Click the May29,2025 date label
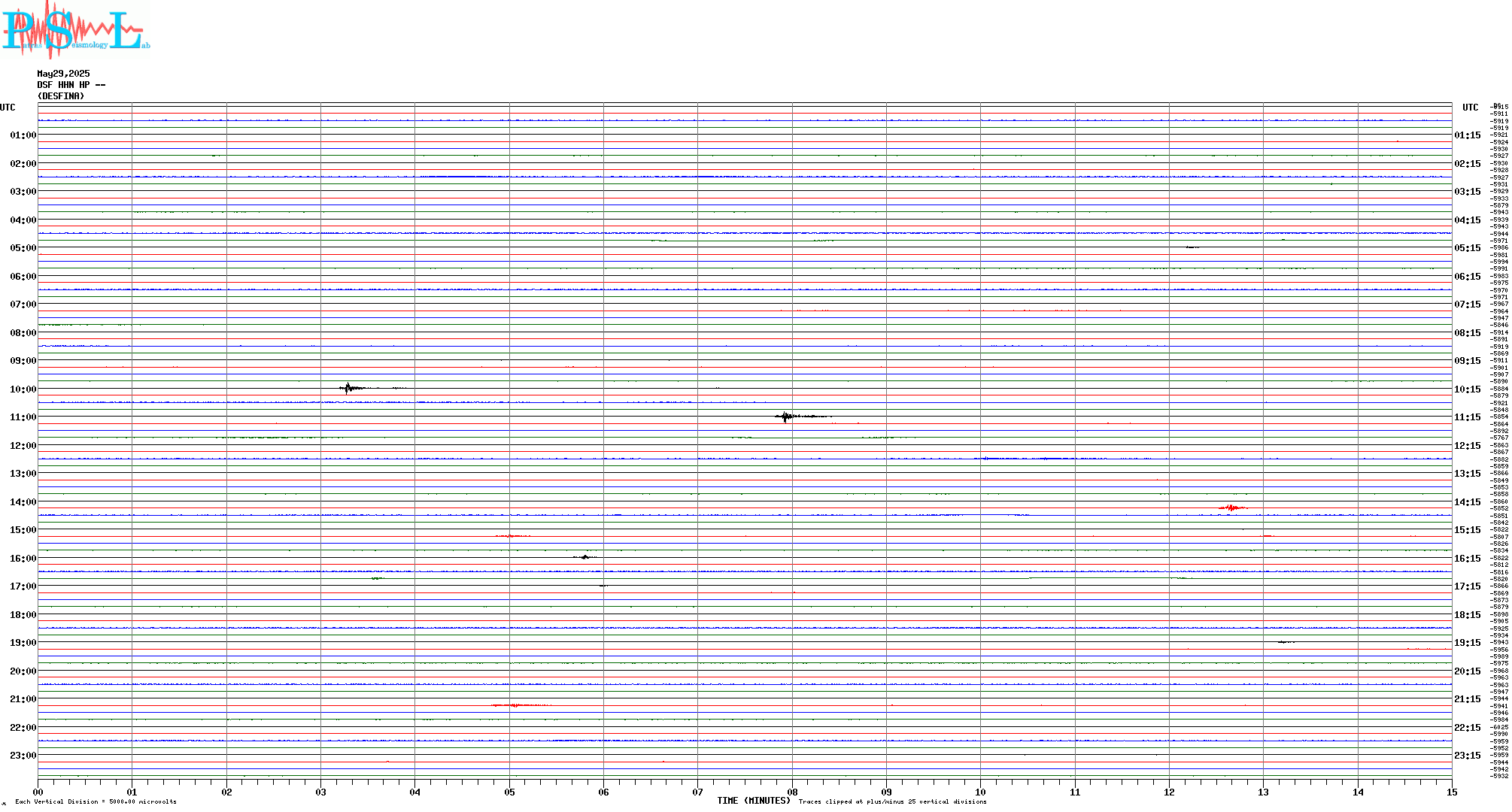This screenshot has width=1512, height=812. coord(63,74)
